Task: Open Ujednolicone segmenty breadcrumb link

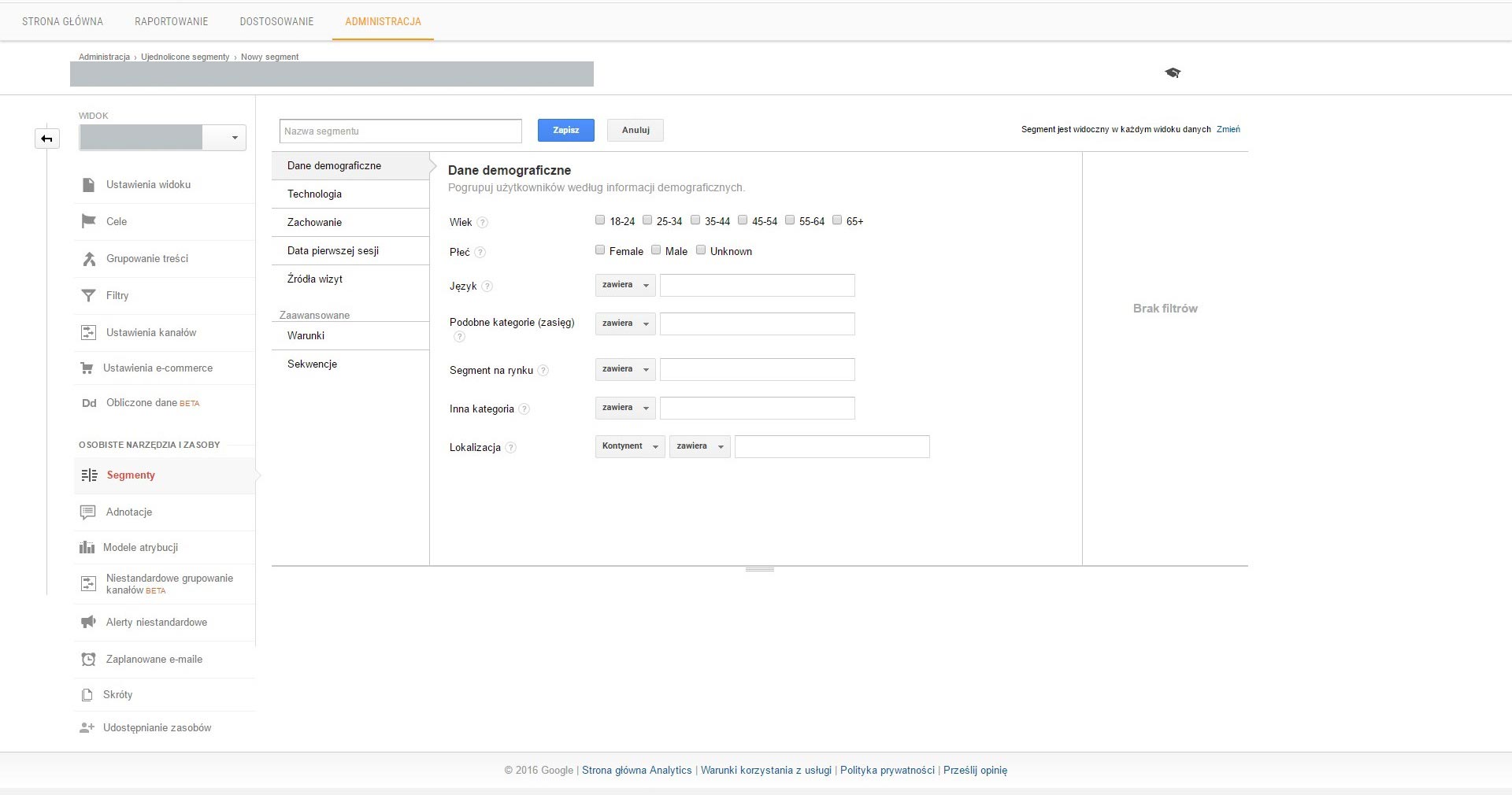Action: pyautogui.click(x=185, y=57)
